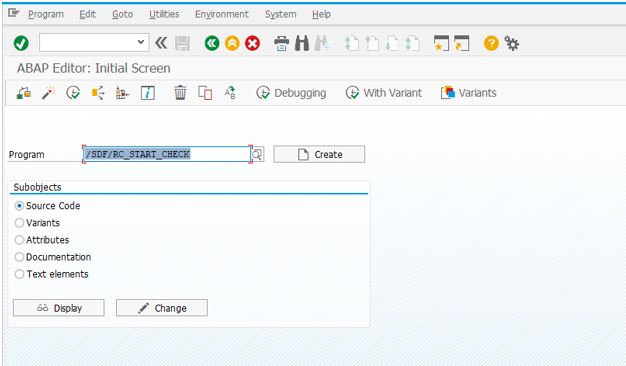
Task: Select the Attributes radio button
Action: pyautogui.click(x=19, y=240)
